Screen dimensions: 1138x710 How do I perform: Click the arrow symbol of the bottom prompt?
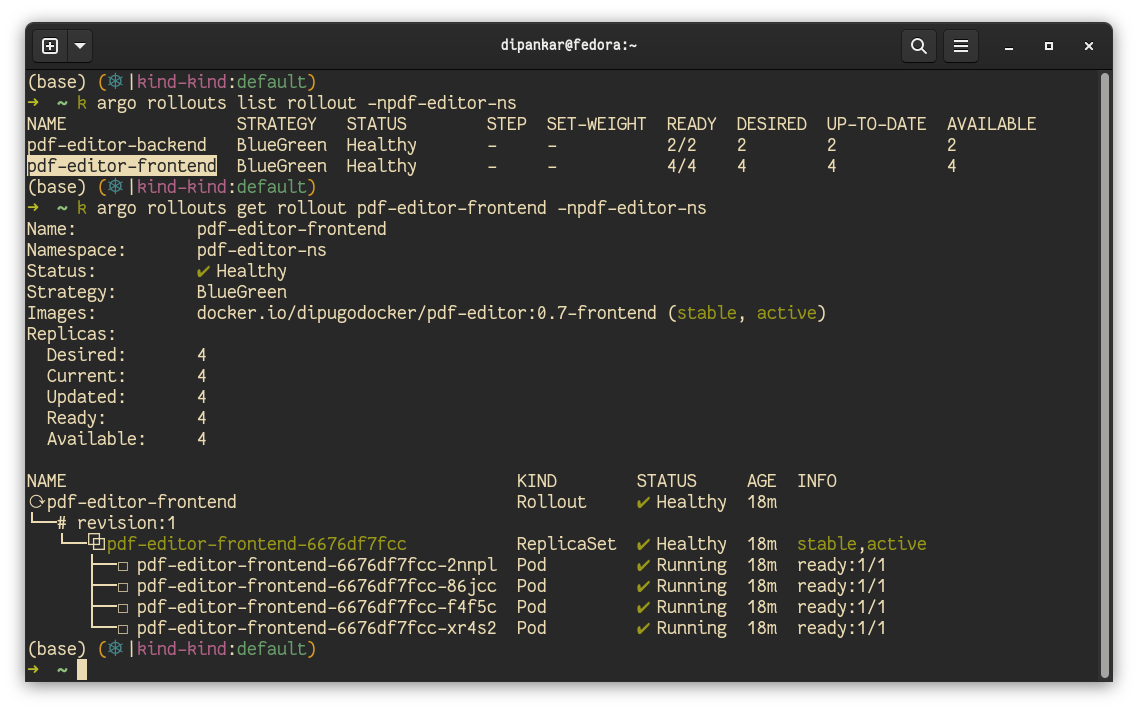(x=33, y=669)
